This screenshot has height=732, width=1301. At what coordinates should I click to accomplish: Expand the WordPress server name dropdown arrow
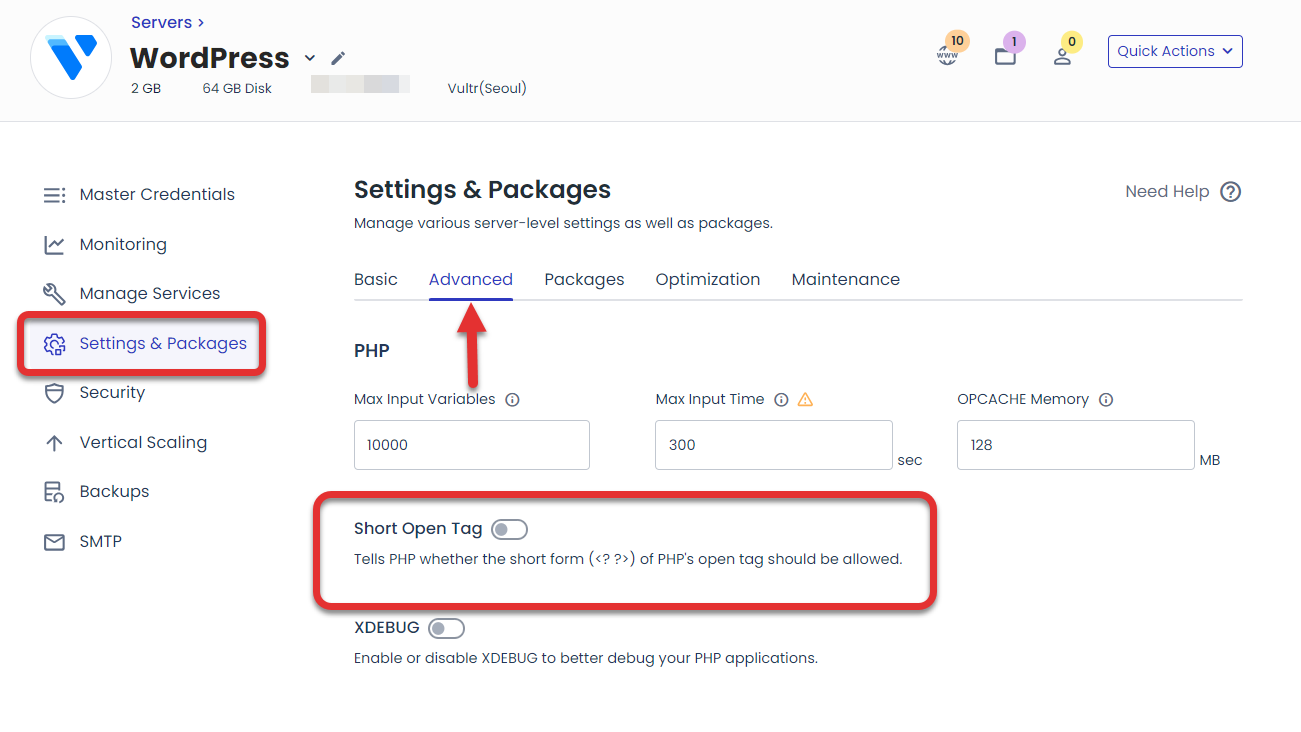pos(309,58)
